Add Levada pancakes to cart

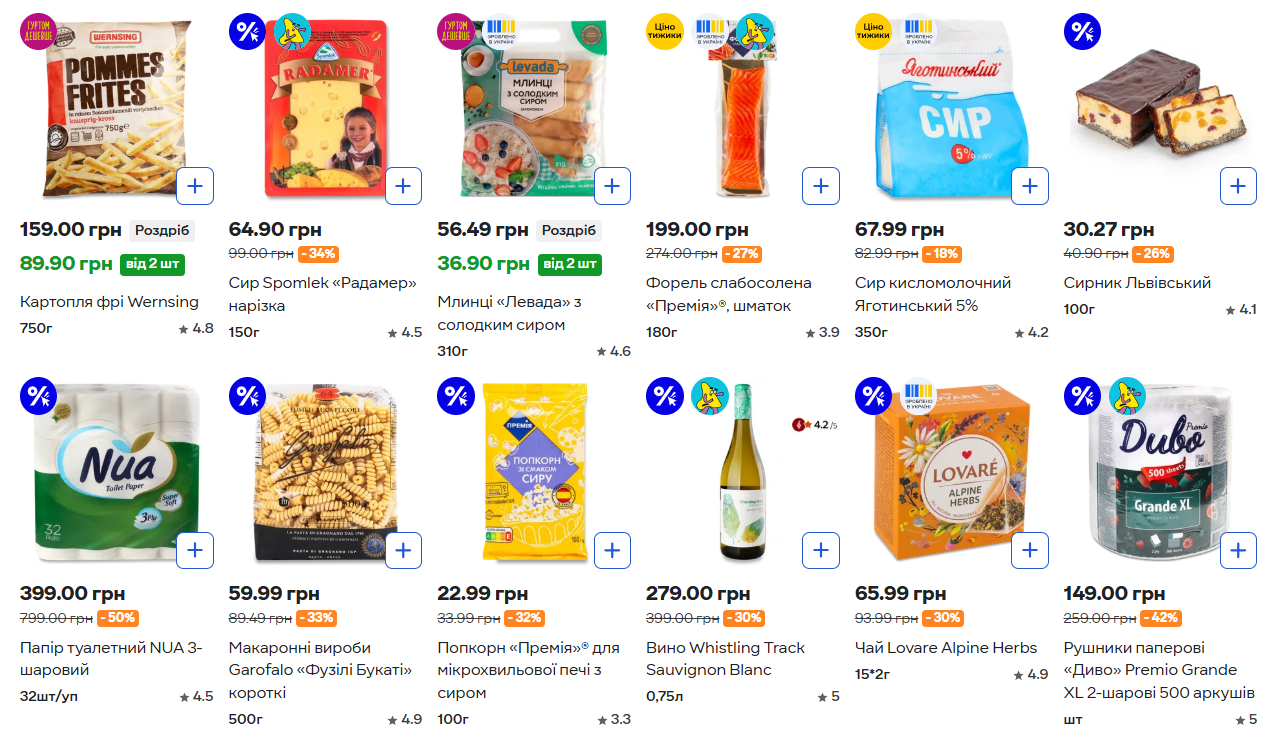(612, 186)
